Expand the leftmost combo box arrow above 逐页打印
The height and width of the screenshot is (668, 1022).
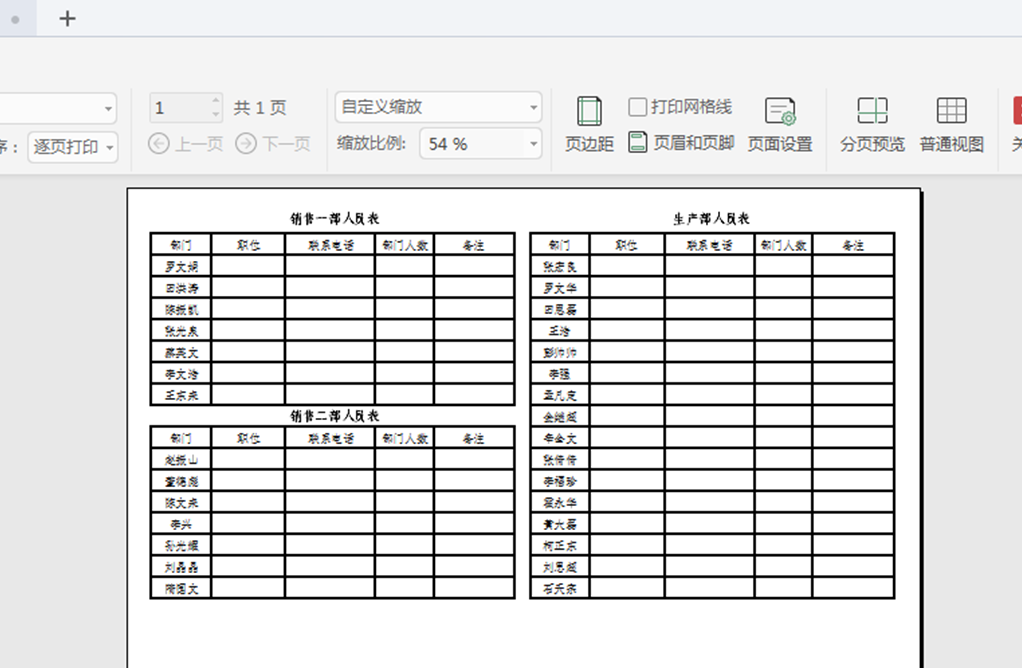[x=108, y=108]
